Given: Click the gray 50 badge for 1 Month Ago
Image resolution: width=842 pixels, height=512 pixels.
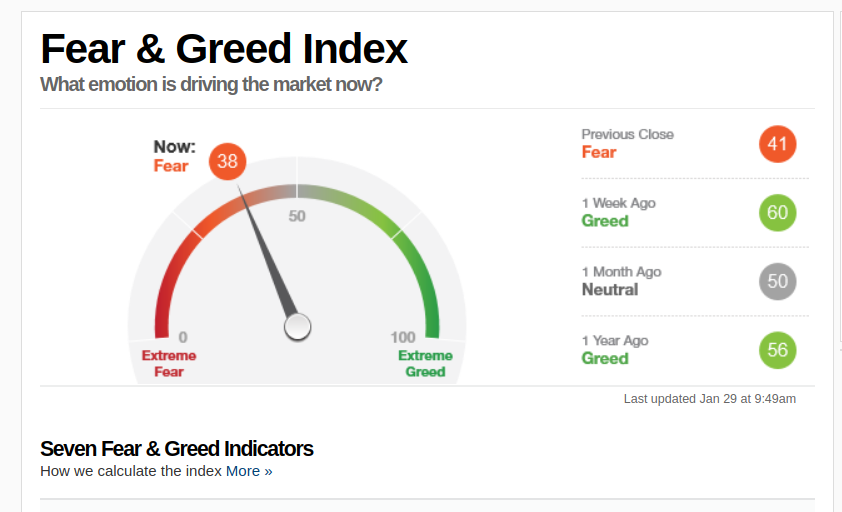Looking at the screenshot, I should (778, 282).
